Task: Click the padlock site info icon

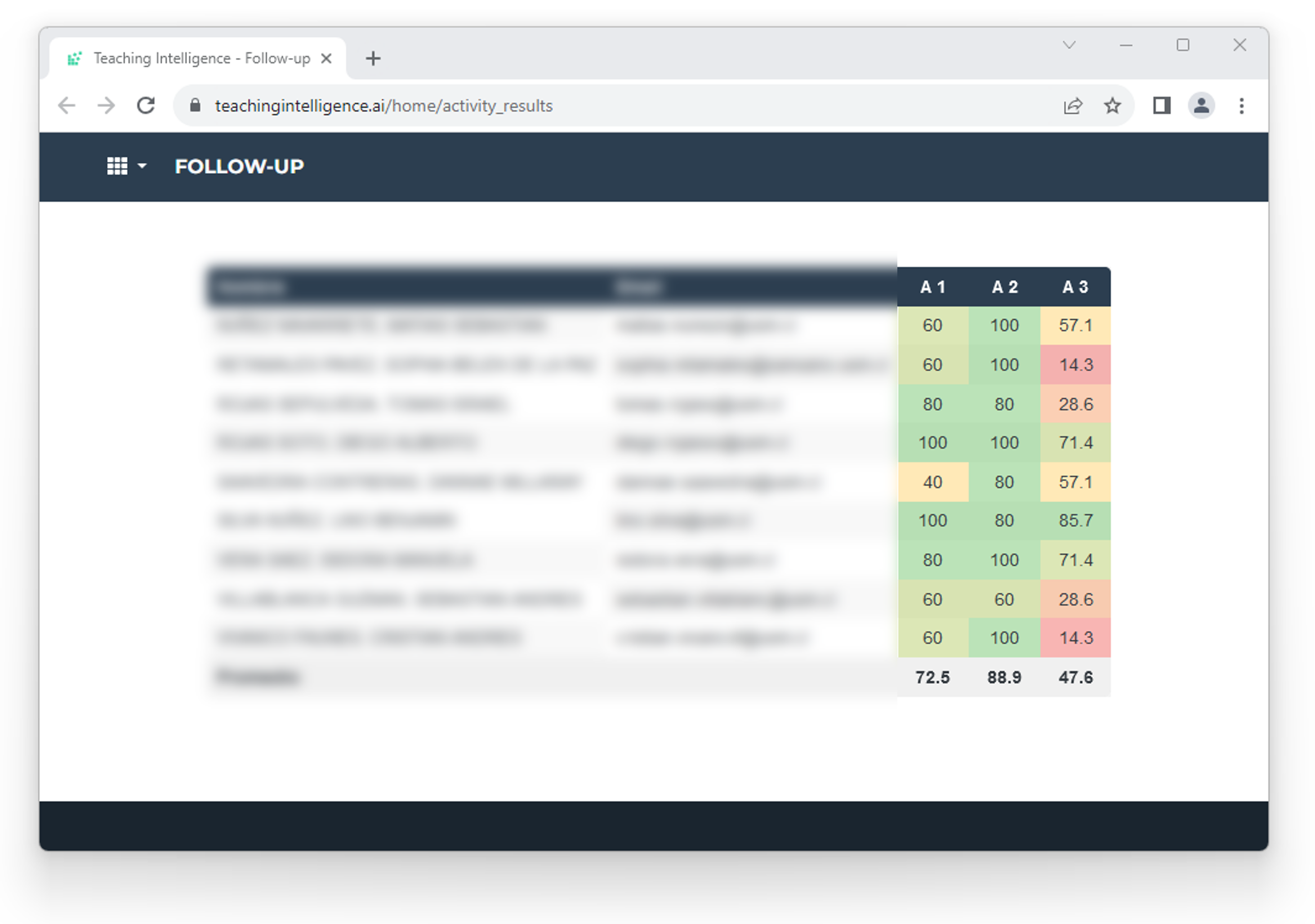Action: [x=195, y=105]
